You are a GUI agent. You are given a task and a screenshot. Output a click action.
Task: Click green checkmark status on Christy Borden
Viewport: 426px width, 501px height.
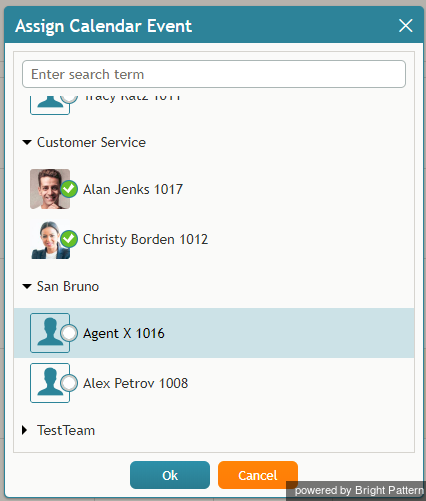pos(69,239)
